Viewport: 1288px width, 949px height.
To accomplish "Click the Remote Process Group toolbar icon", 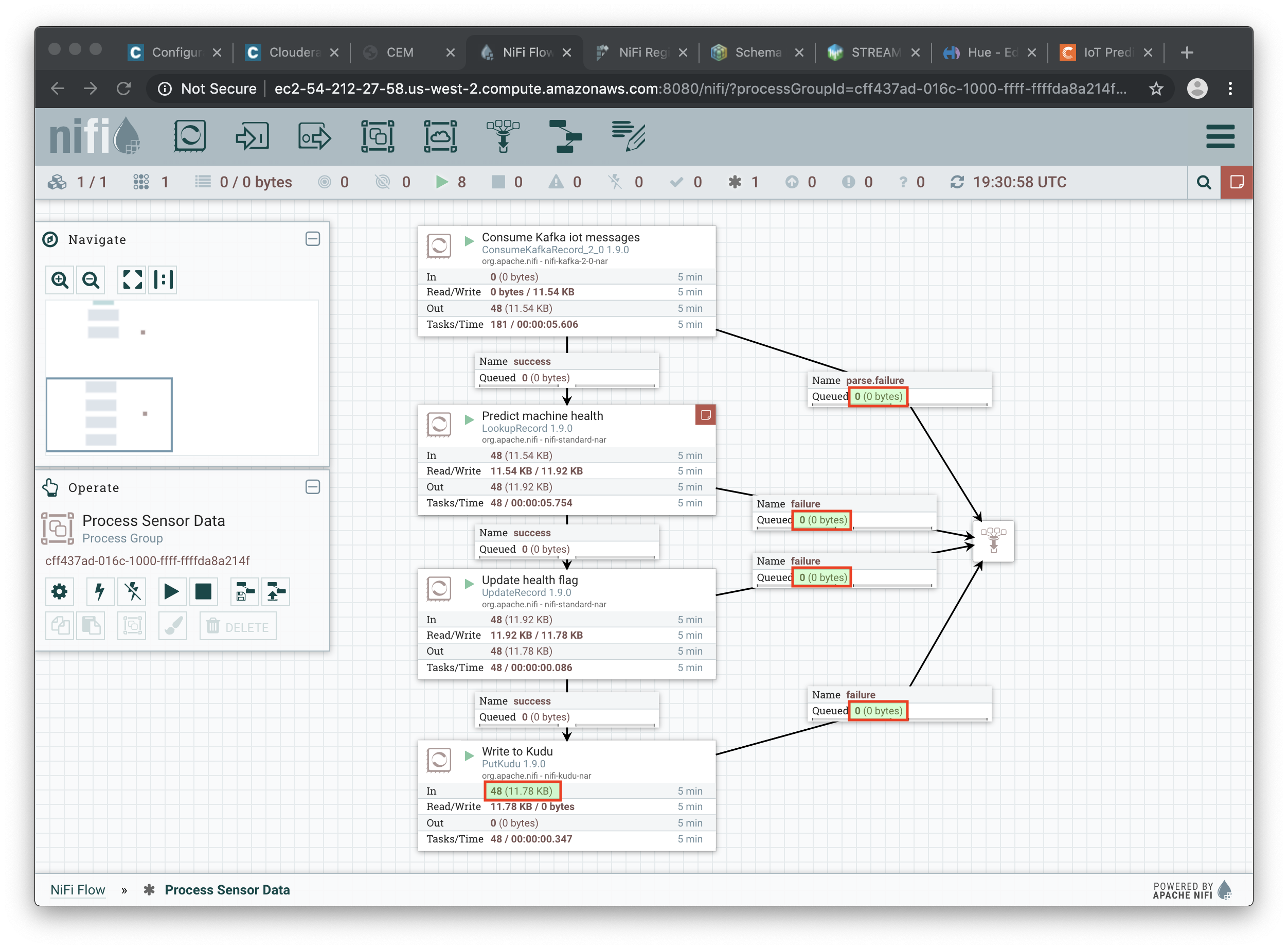I will [x=440, y=136].
